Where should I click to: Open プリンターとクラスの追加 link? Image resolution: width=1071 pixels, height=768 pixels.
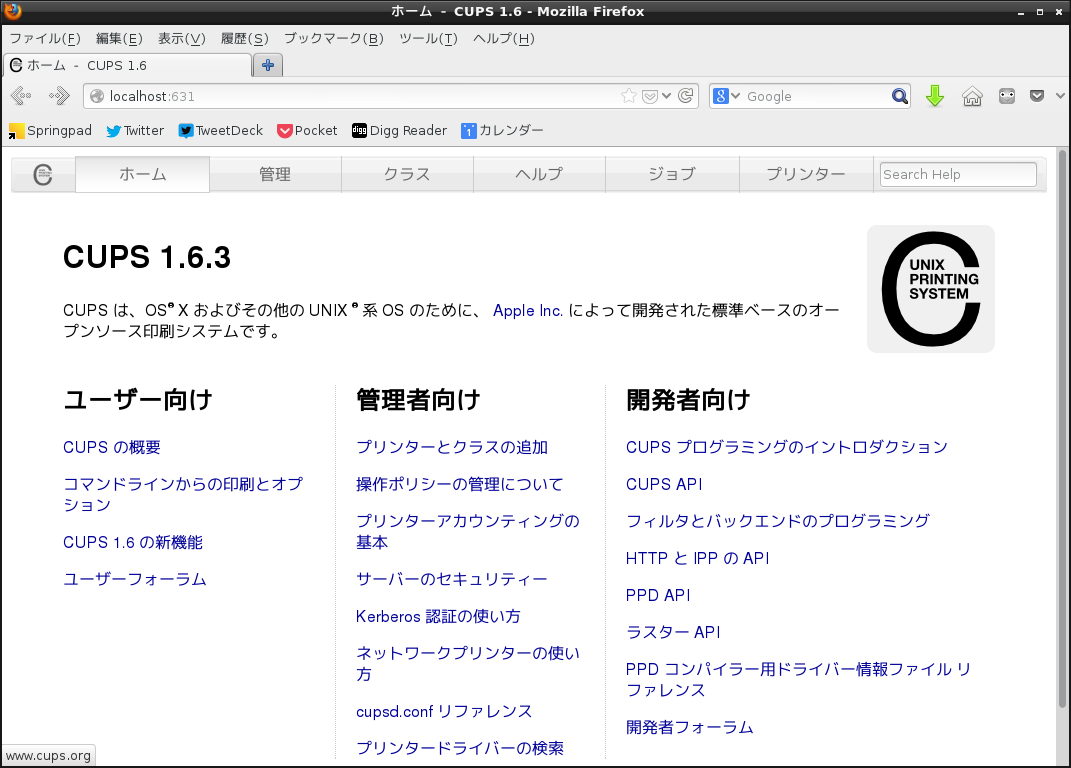pyautogui.click(x=451, y=447)
